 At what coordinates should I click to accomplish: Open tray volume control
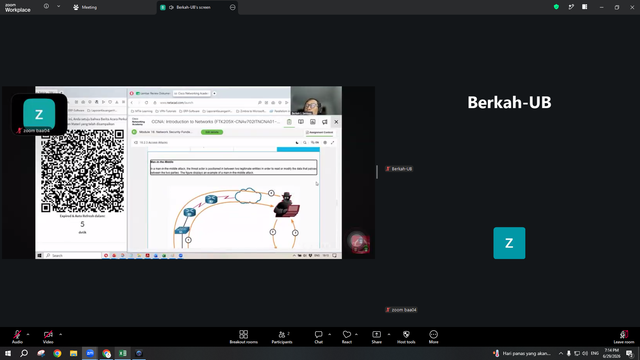(585, 353)
